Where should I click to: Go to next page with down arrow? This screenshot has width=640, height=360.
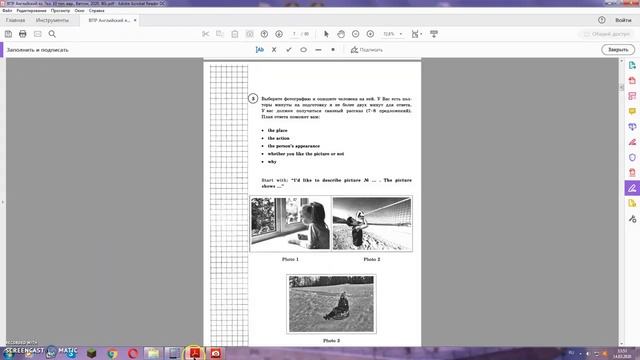point(279,34)
